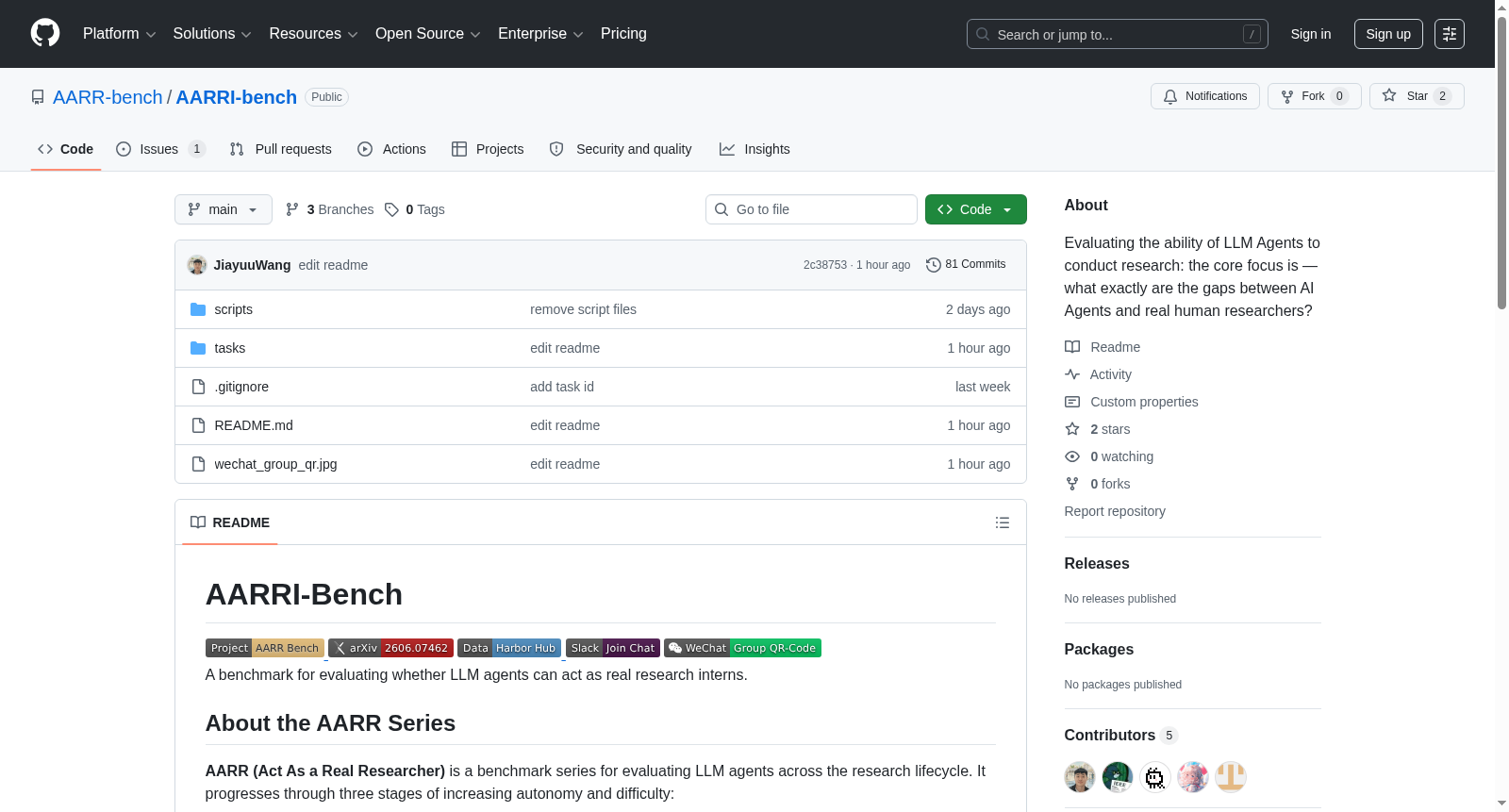
Task: Open the Pricing page
Action: click(623, 34)
